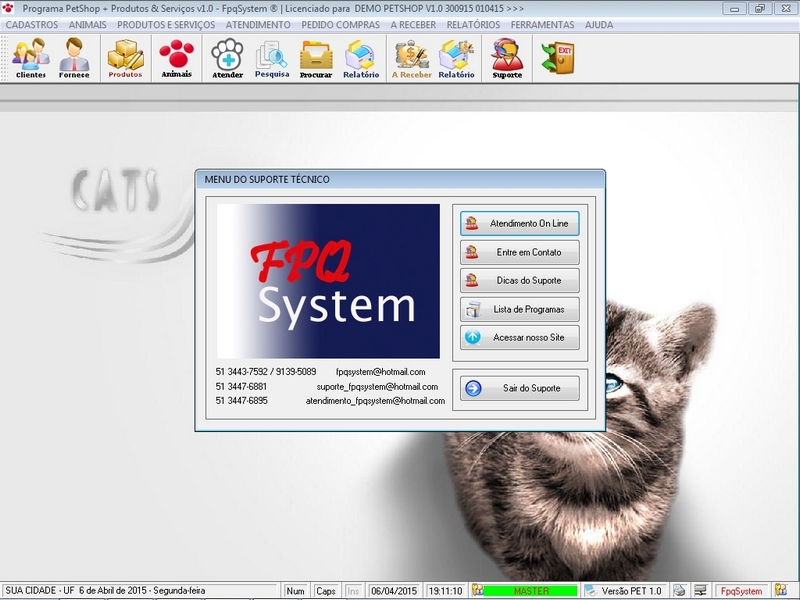The image size is (800, 600).
Task: Click the Caps indicator in status bar
Action: pos(326,591)
